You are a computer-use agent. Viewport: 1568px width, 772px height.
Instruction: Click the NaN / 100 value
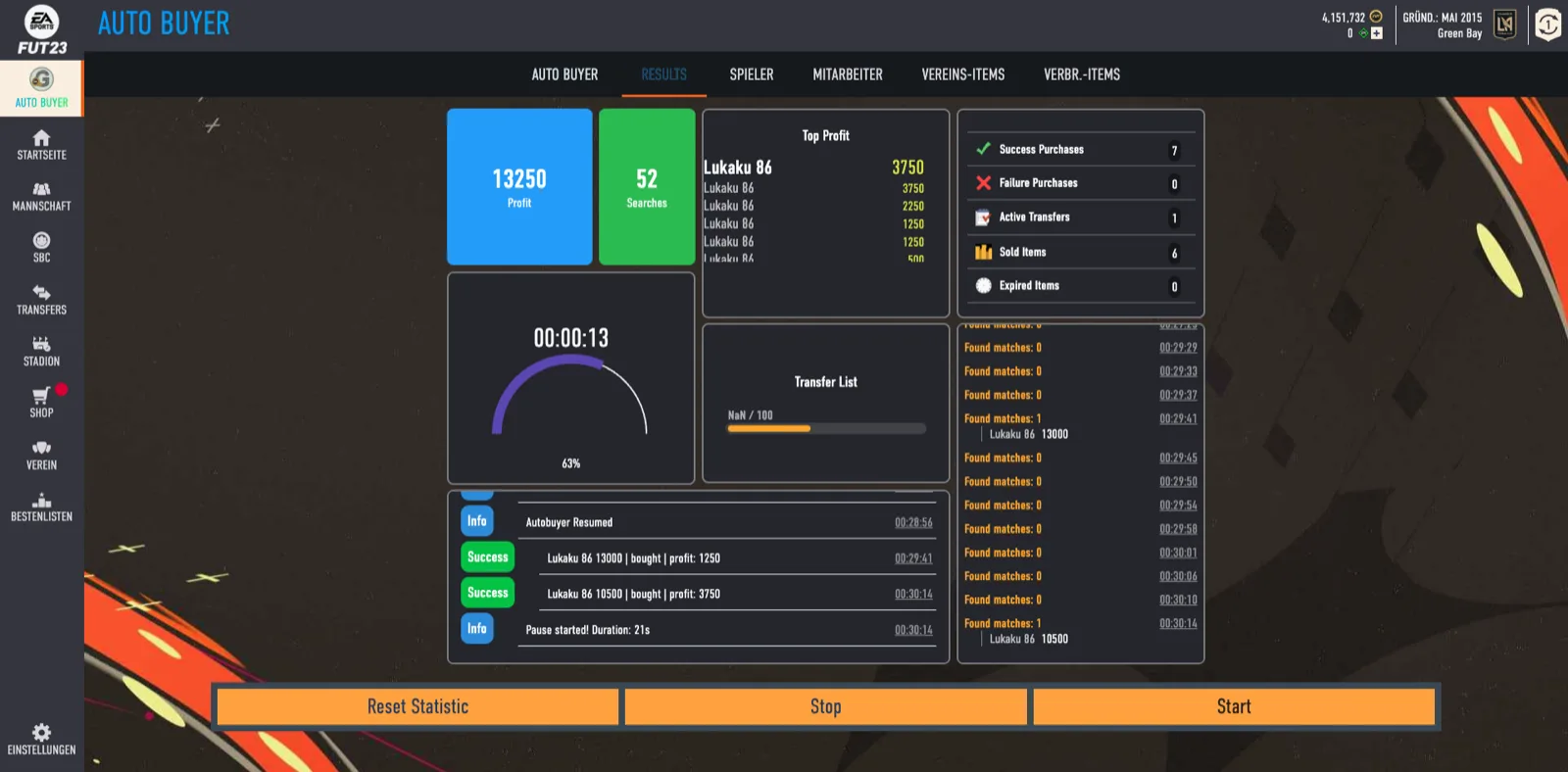[750, 415]
